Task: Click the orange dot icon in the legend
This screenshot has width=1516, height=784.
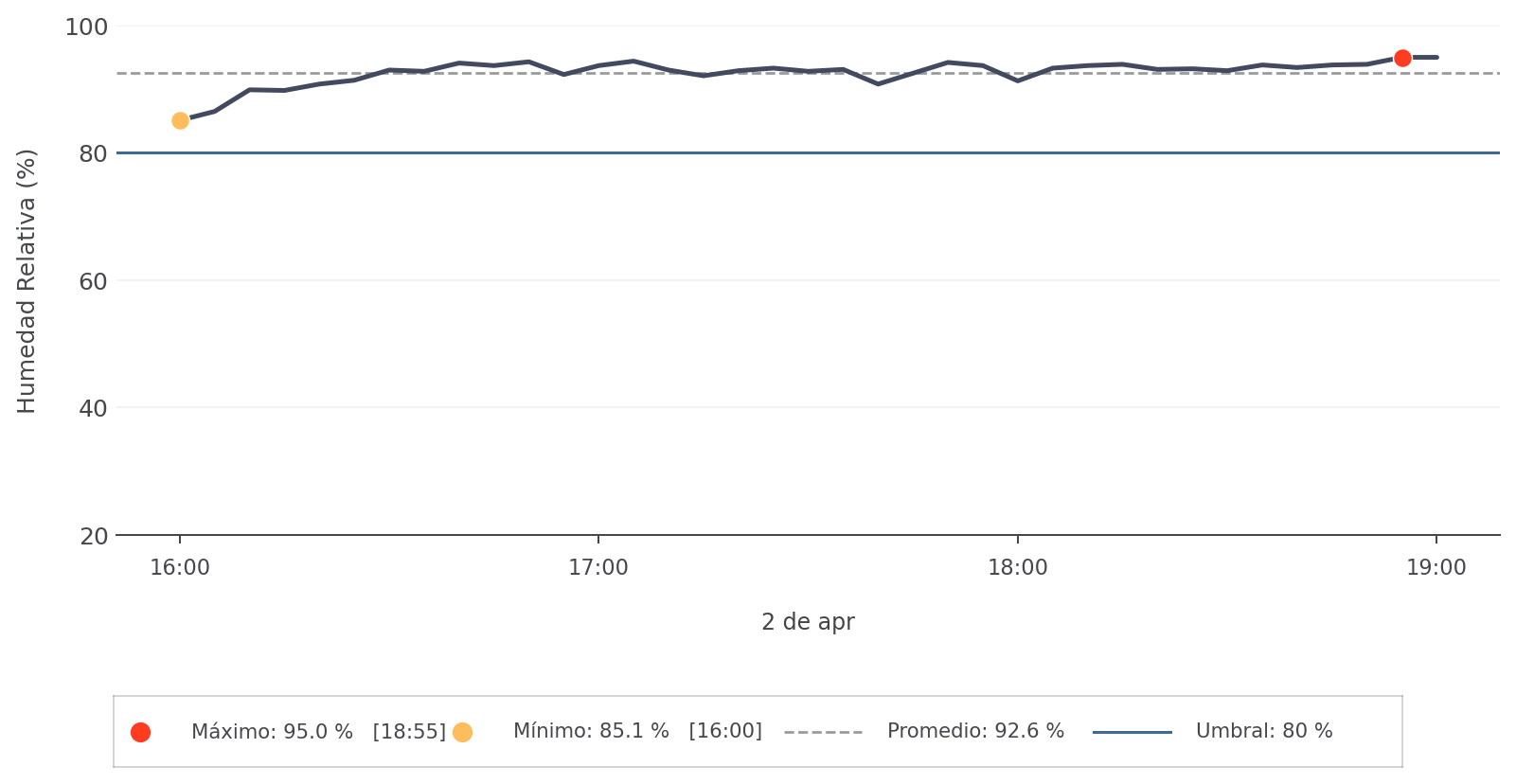Action: click(x=462, y=732)
